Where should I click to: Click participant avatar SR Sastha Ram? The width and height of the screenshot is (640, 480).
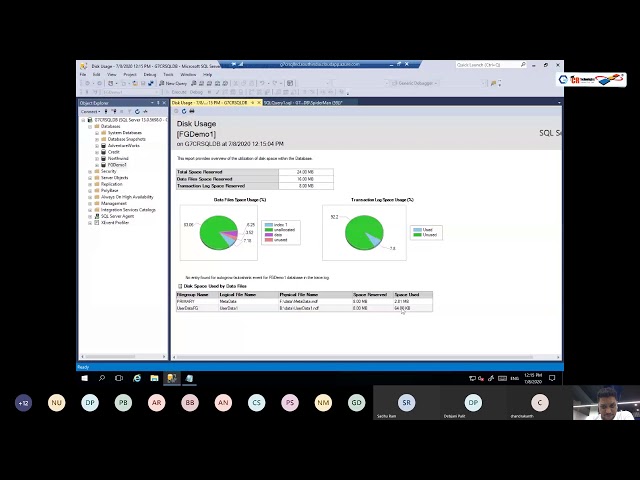[x=407, y=403]
